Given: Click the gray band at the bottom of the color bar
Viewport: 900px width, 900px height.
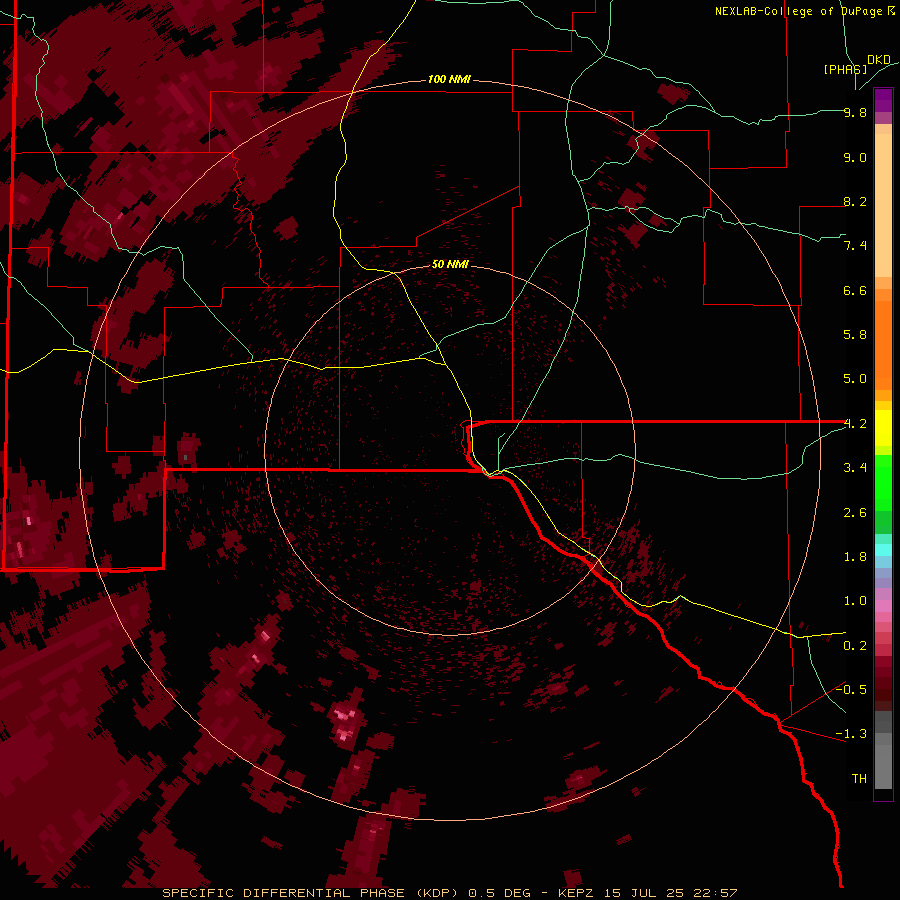Looking at the screenshot, I should [883, 752].
